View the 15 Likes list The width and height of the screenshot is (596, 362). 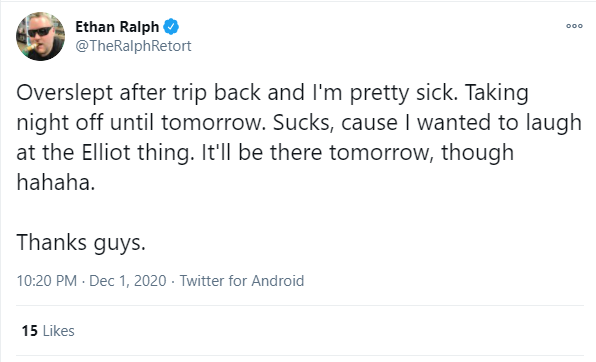[48, 331]
